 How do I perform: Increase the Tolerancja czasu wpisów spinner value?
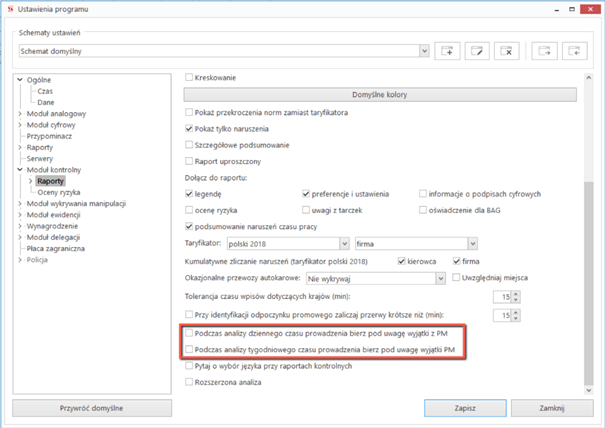(x=516, y=293)
